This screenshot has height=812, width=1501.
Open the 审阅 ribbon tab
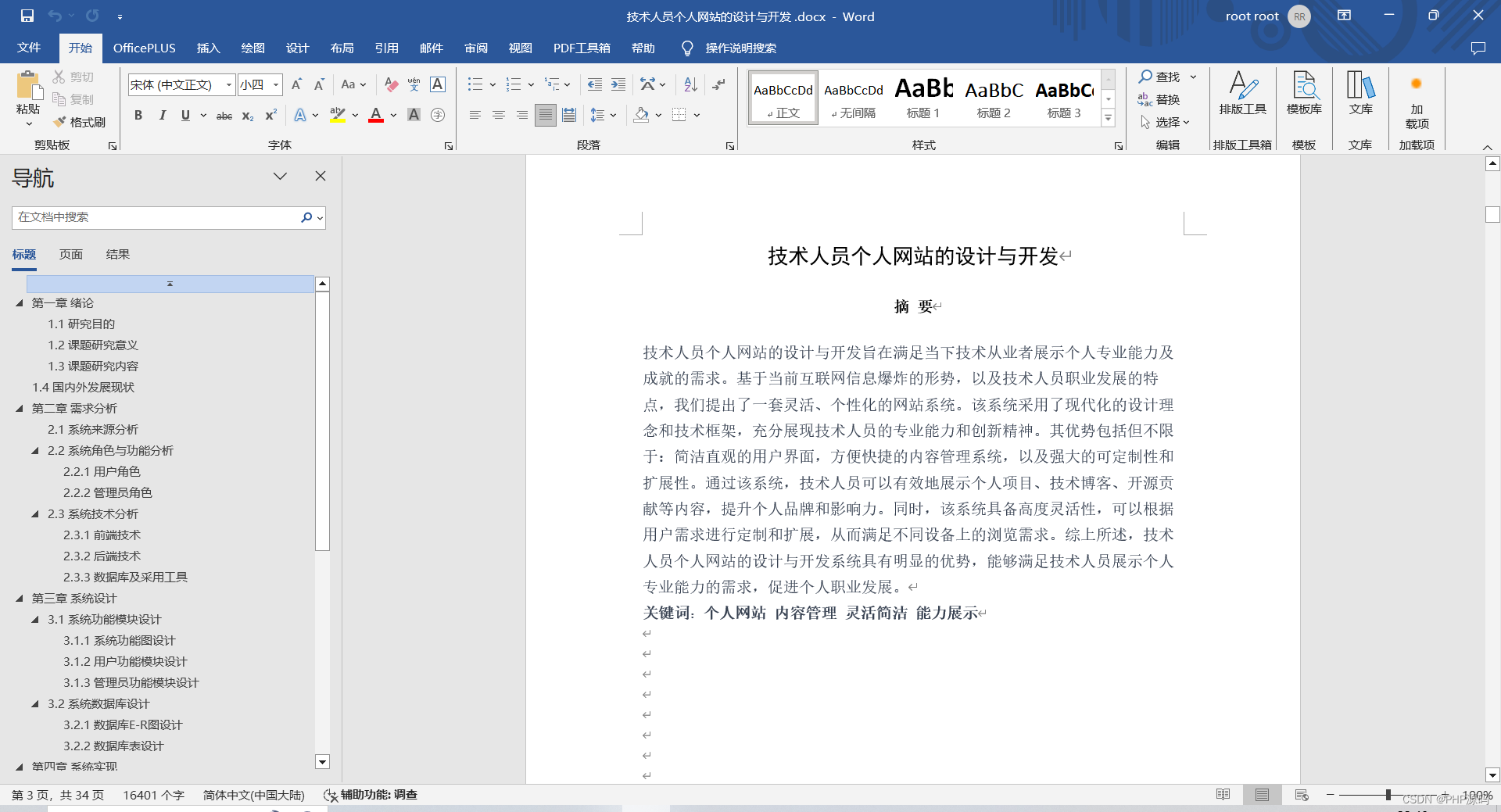475,48
